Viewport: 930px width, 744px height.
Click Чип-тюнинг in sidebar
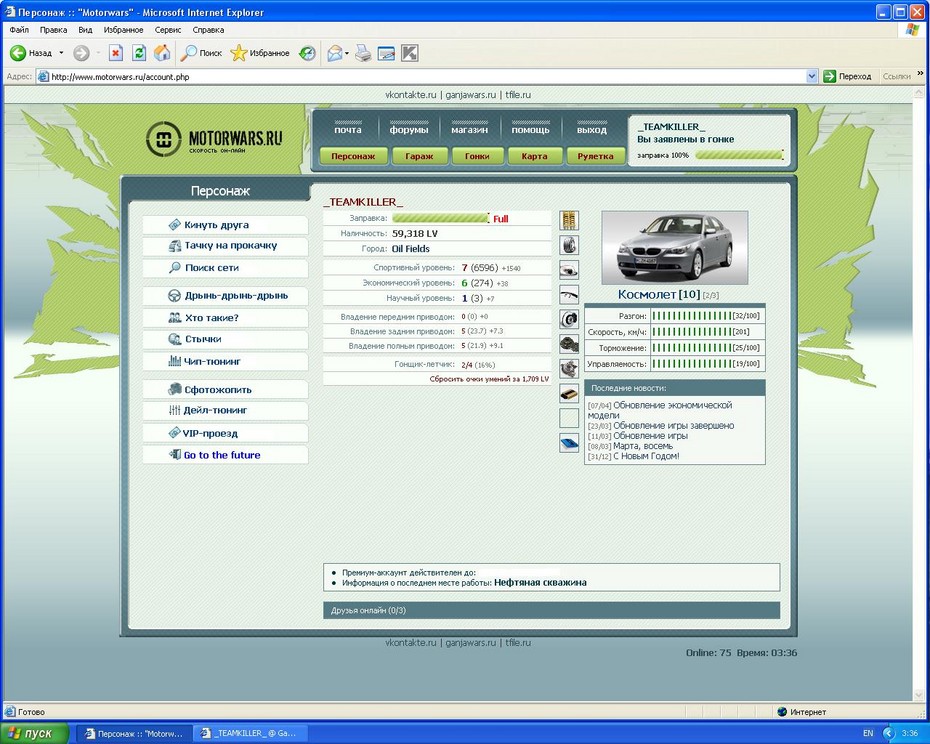[225, 361]
